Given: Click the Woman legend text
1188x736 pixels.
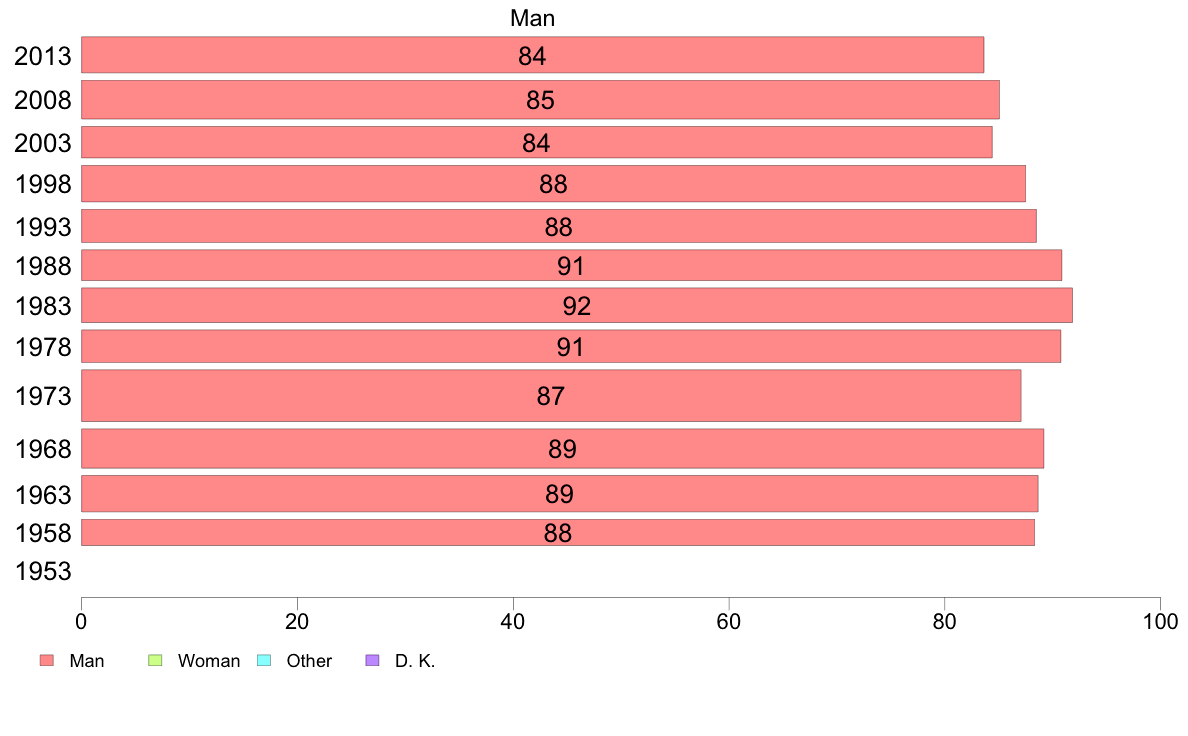Looking at the screenshot, I should [x=209, y=661].
